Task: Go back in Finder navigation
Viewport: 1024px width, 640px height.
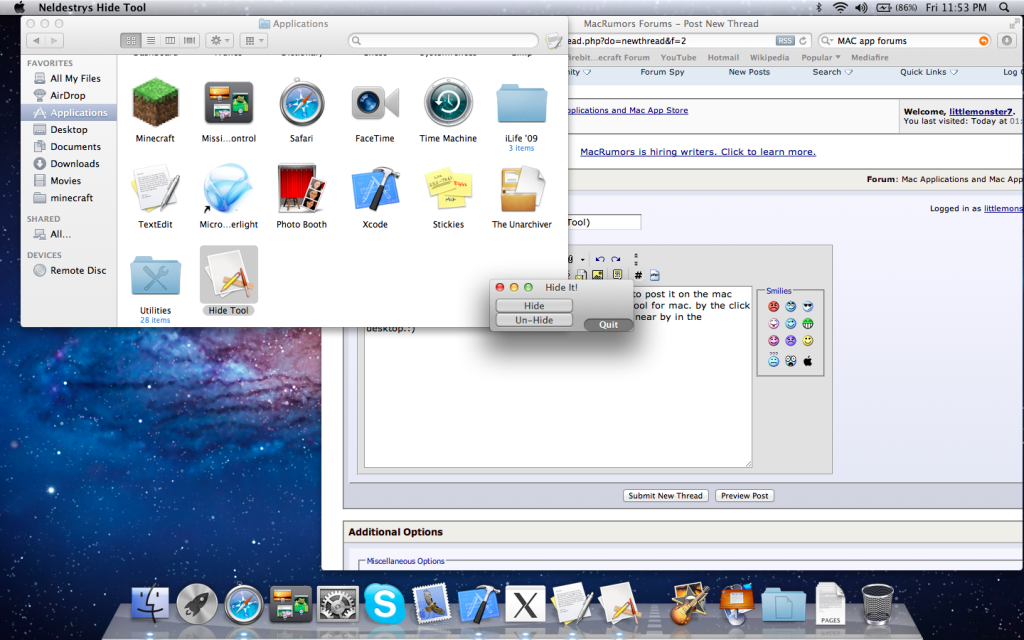Action: [x=36, y=40]
